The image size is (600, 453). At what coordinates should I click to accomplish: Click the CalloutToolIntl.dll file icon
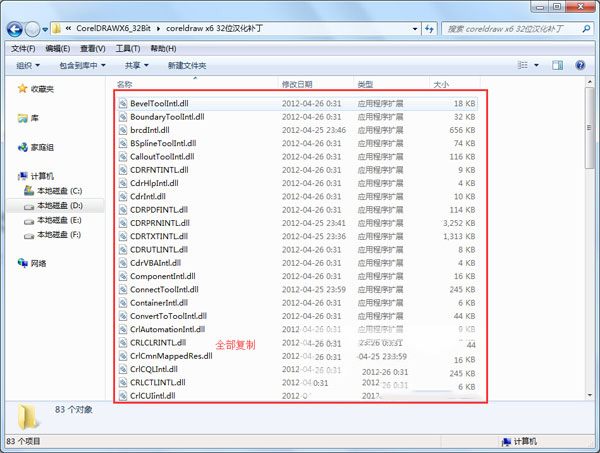coord(123,156)
